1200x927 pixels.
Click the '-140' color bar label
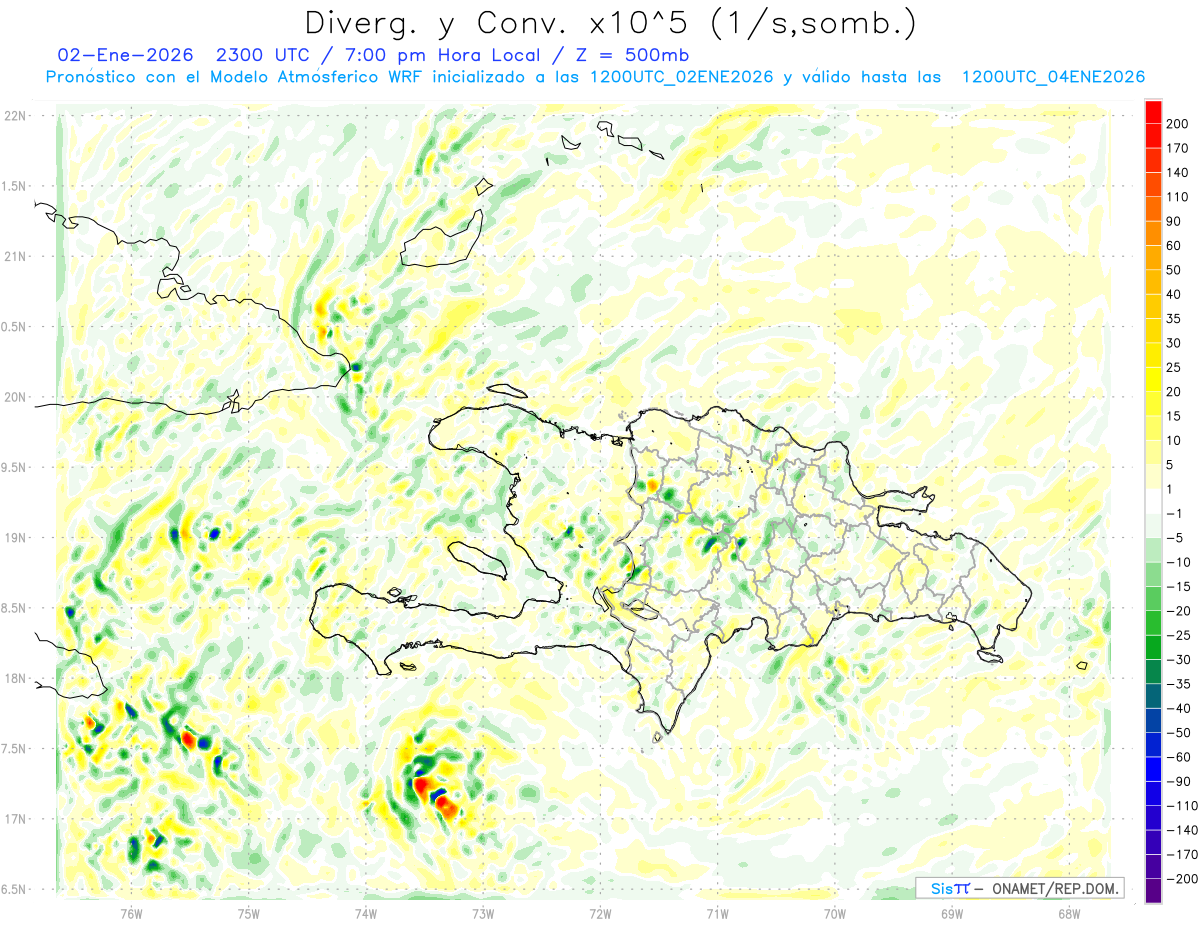click(x=1182, y=830)
